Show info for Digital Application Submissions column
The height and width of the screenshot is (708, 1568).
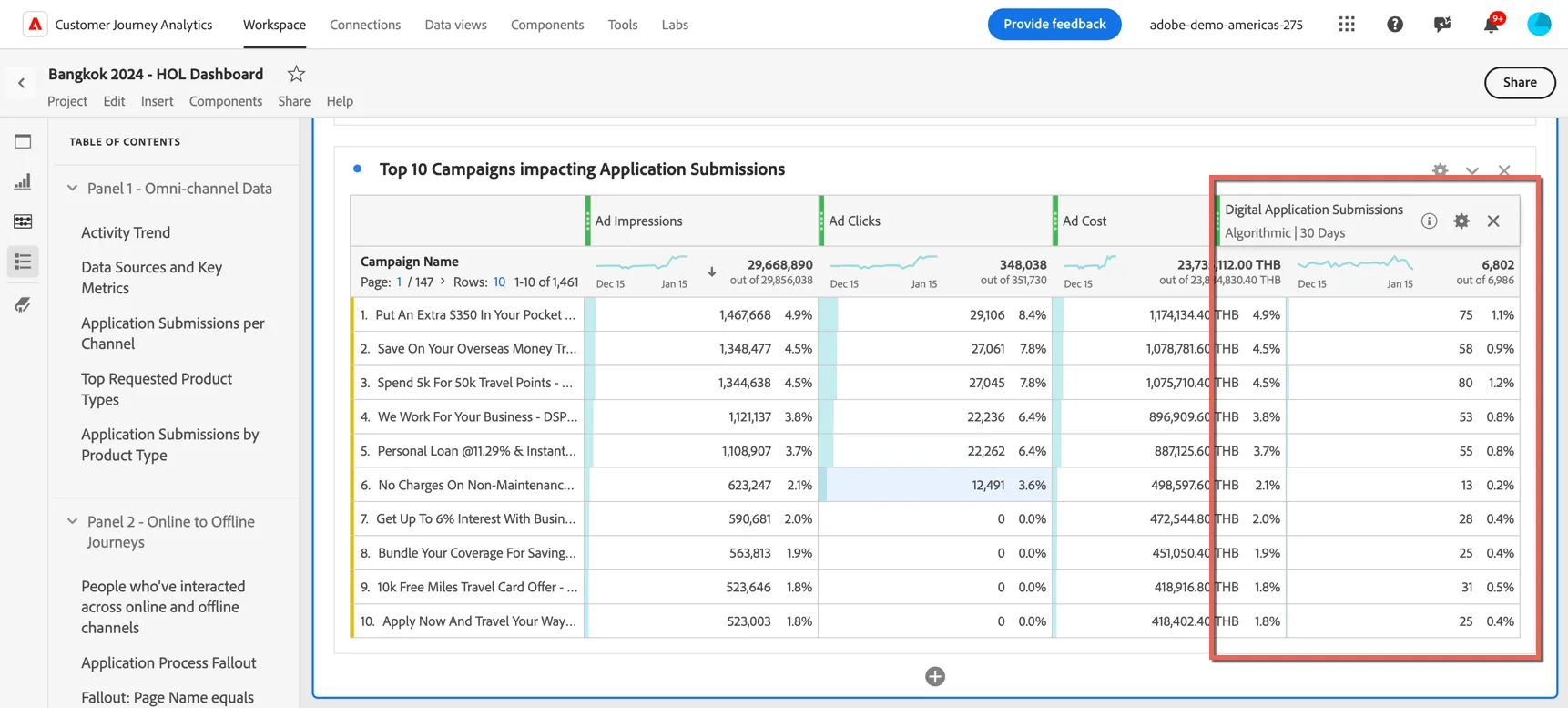(1429, 221)
